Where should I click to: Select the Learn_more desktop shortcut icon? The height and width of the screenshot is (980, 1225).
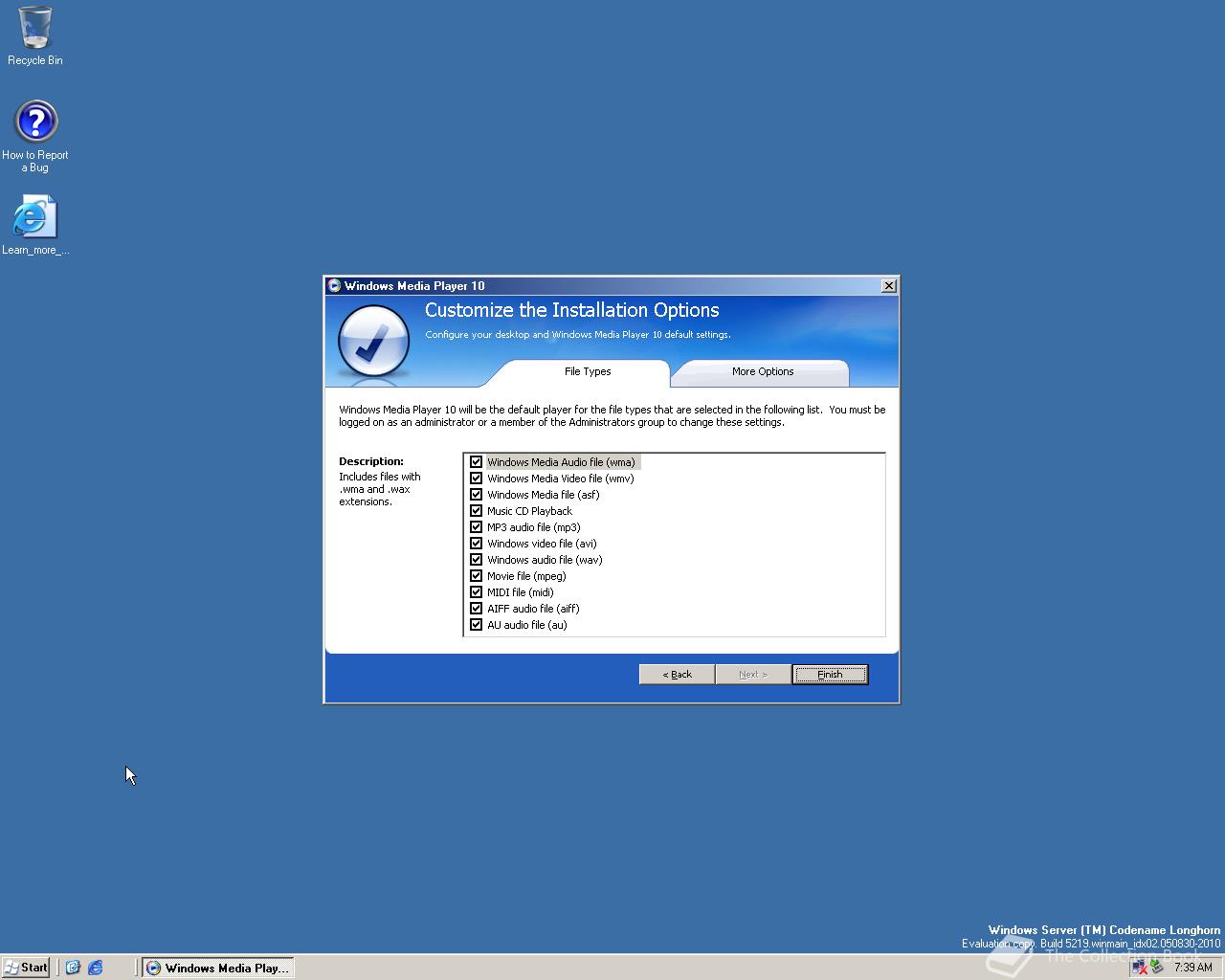35,226
